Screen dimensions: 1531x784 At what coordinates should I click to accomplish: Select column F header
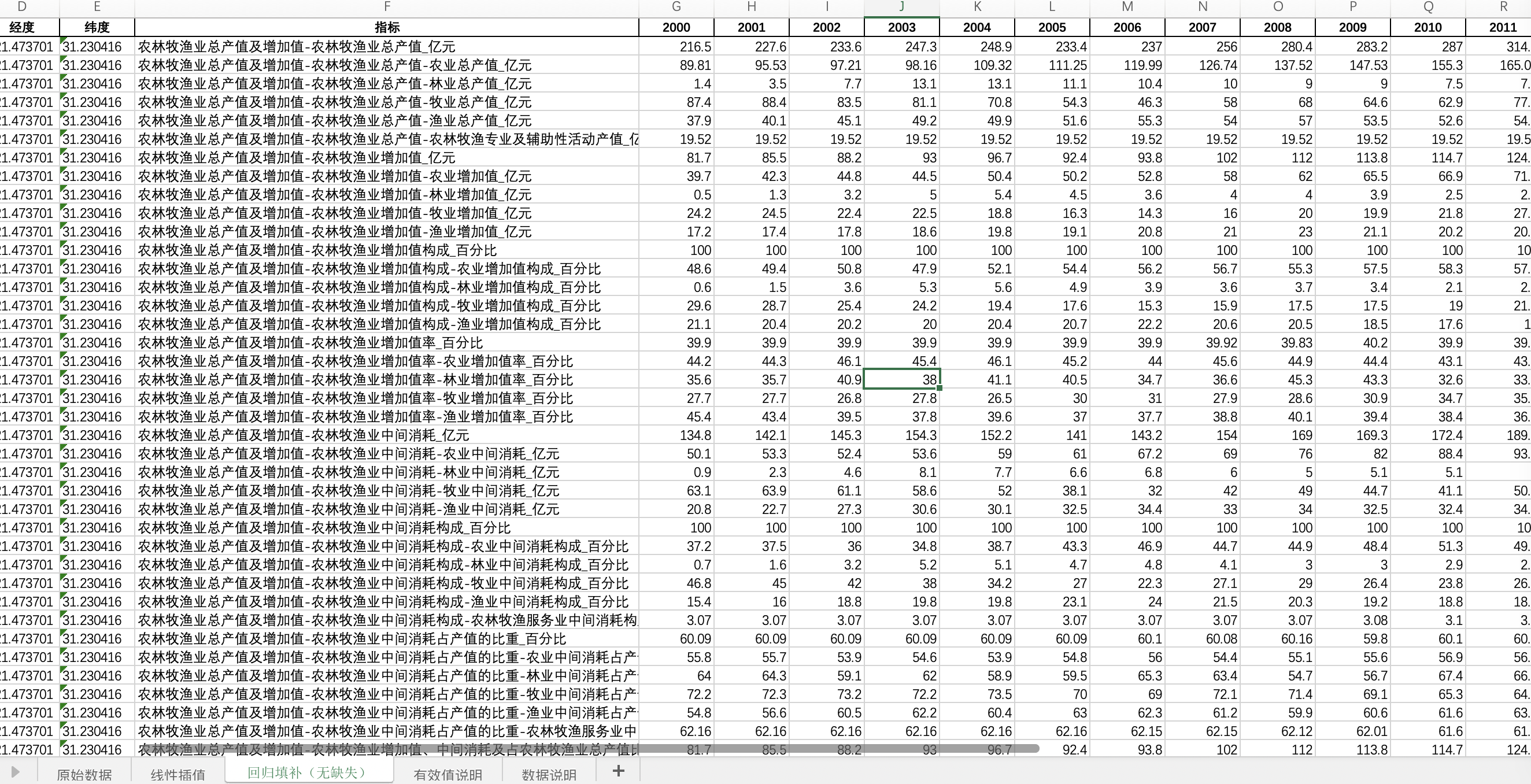386,7
